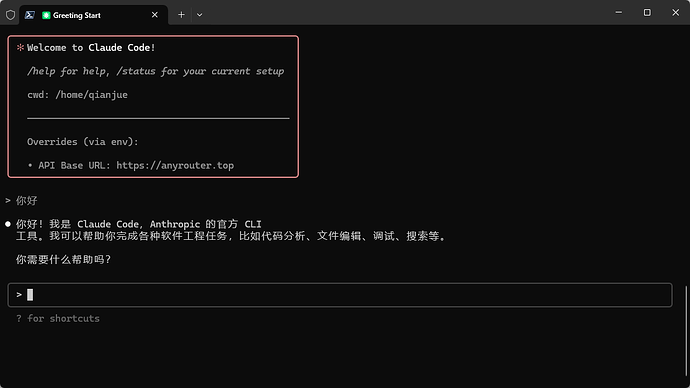Select the Greeting Start tab
This screenshot has width=690, height=388.
94,15
